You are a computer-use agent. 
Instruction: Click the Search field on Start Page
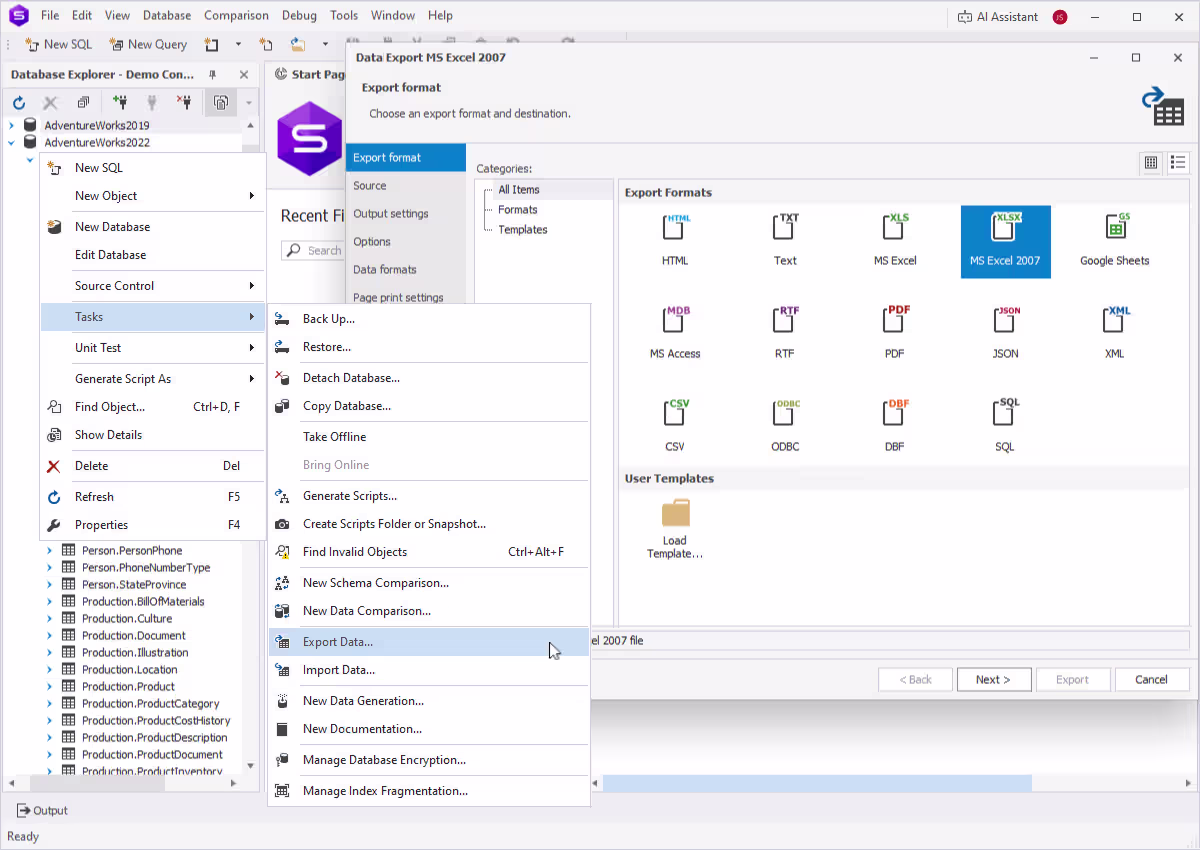coord(312,250)
